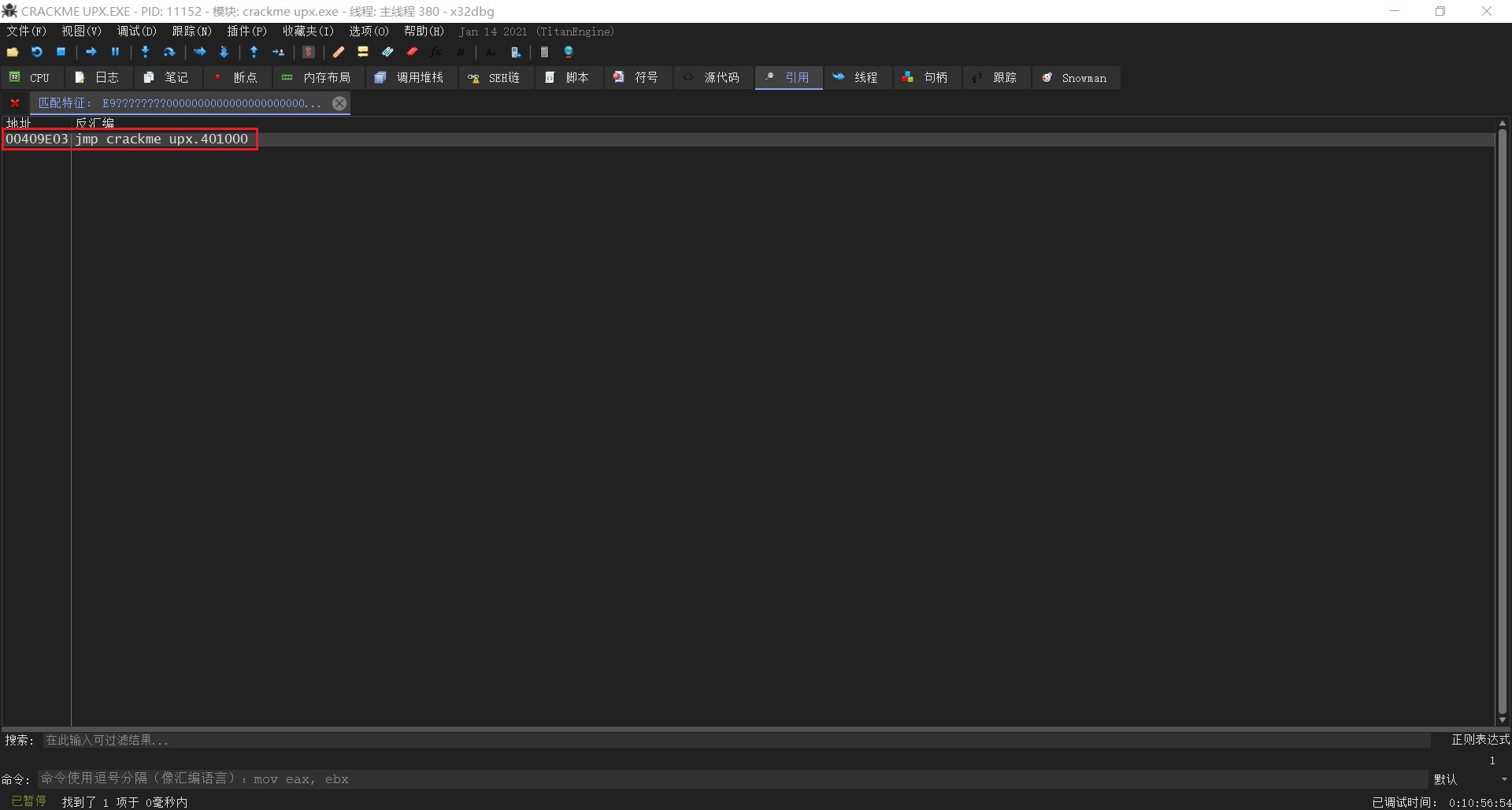This screenshot has height=810, width=1512.
Task: Open the 调试(D) menu
Action: (x=137, y=32)
